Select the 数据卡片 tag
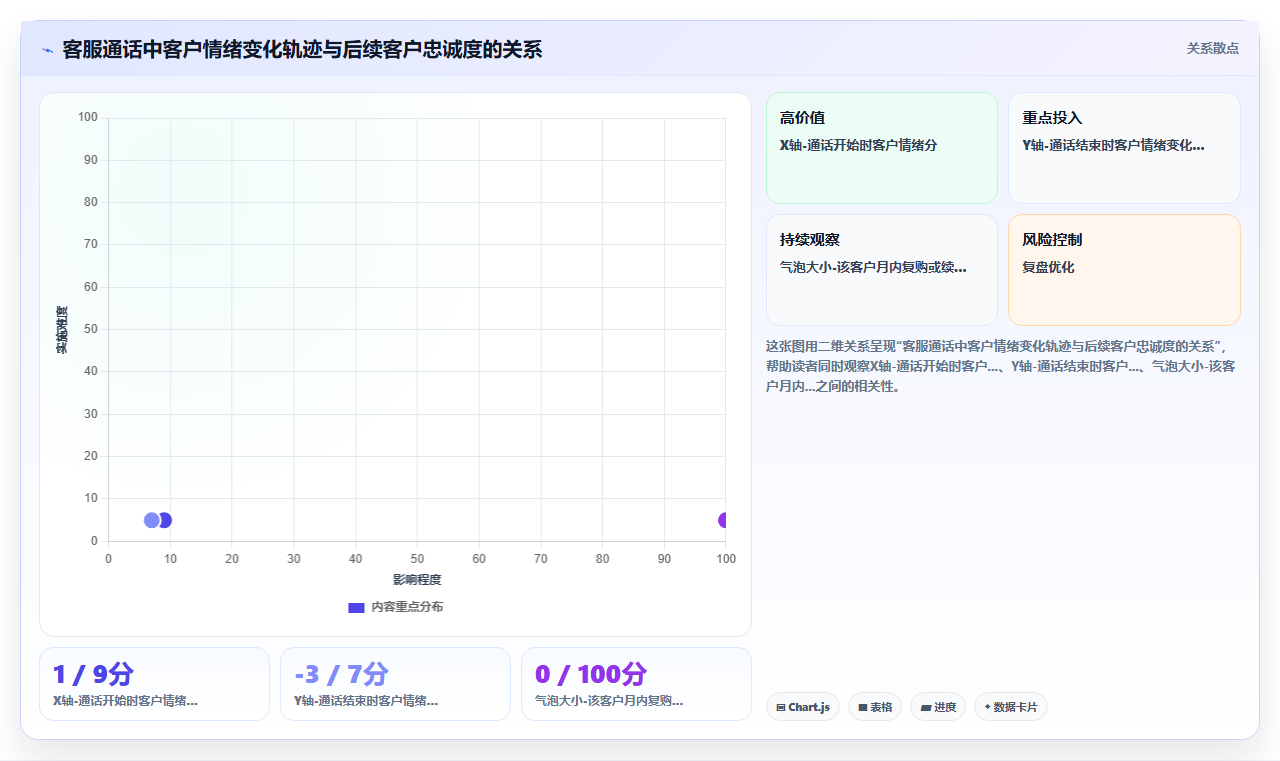 (x=1011, y=707)
